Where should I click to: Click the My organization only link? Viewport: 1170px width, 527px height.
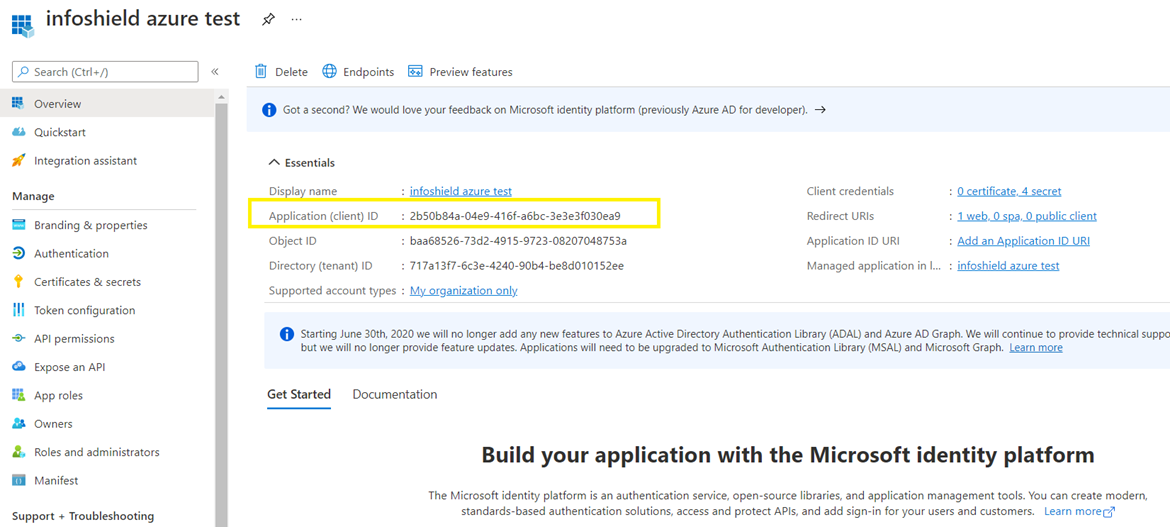[x=463, y=290]
